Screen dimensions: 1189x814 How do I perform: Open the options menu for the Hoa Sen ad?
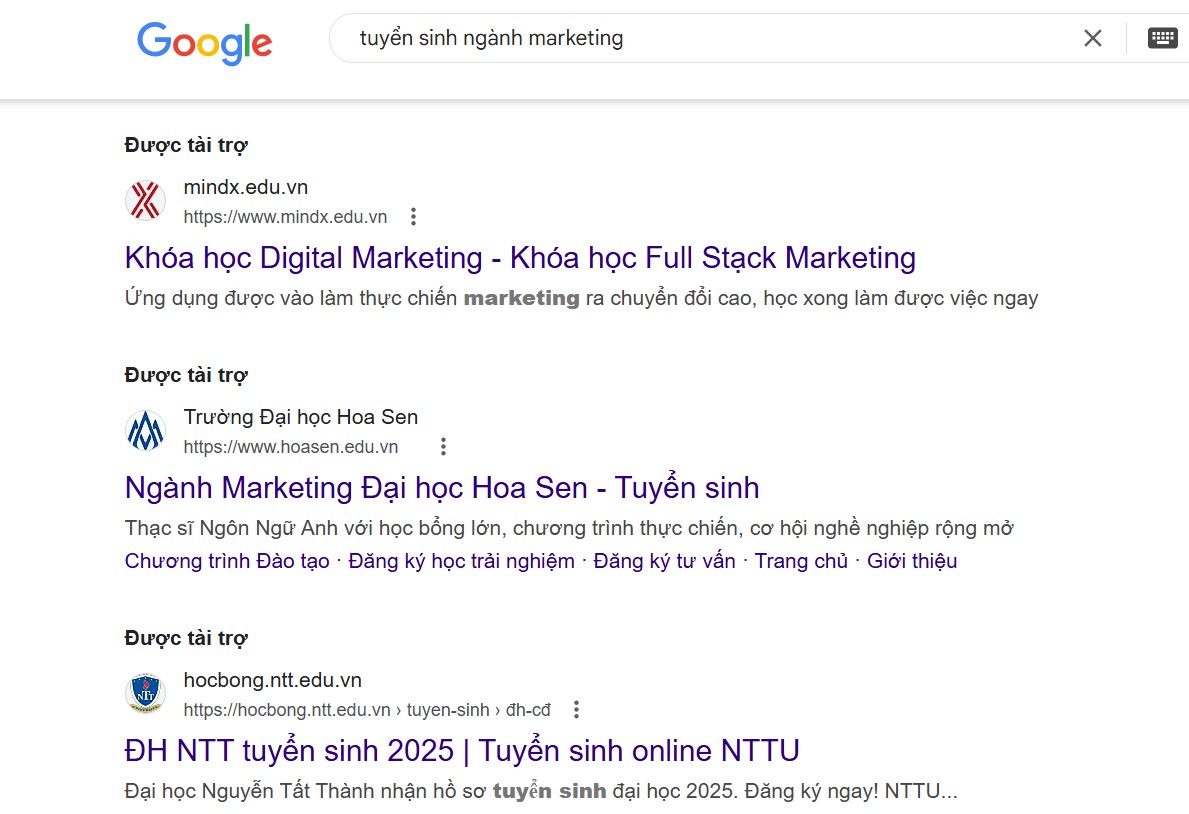[x=444, y=447]
